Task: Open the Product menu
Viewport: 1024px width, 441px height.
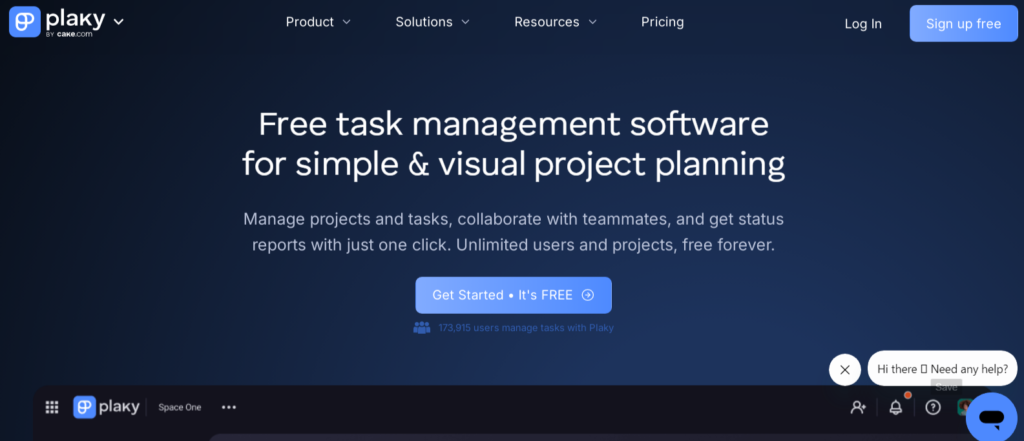Action: pyautogui.click(x=318, y=22)
